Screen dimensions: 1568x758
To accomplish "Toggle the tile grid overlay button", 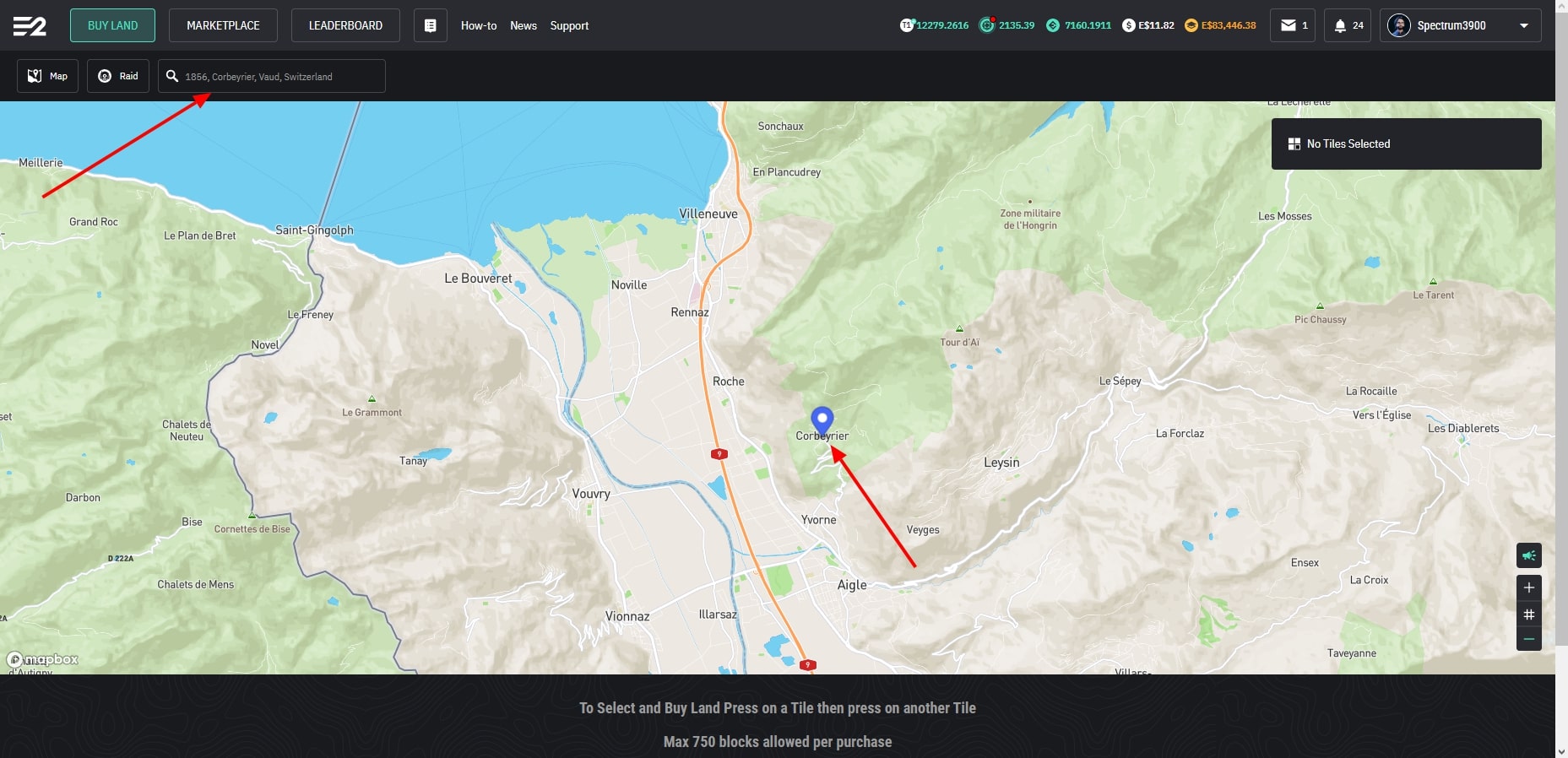I will pos(1529,615).
